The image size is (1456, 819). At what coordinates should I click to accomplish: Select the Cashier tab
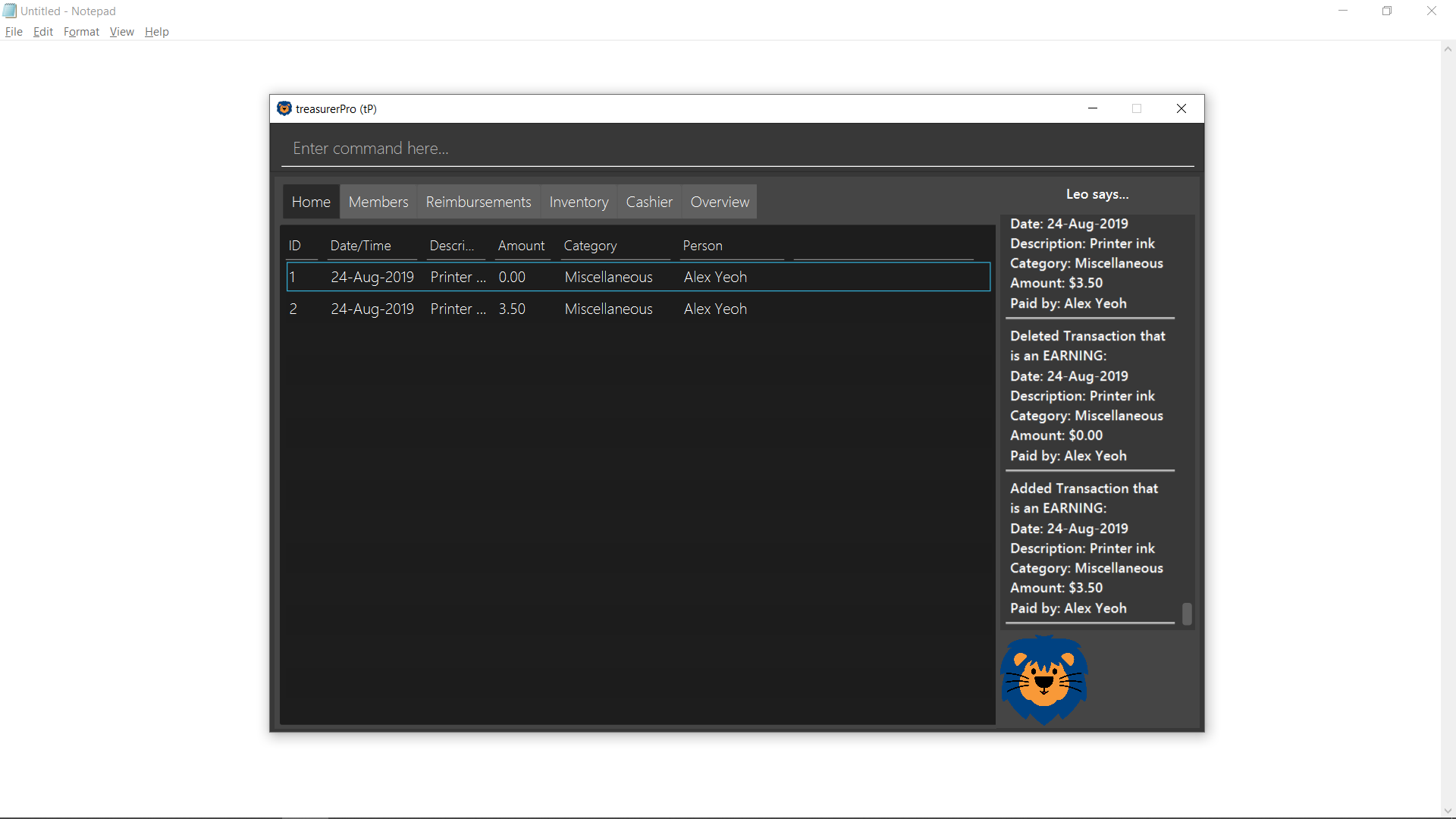[648, 202]
